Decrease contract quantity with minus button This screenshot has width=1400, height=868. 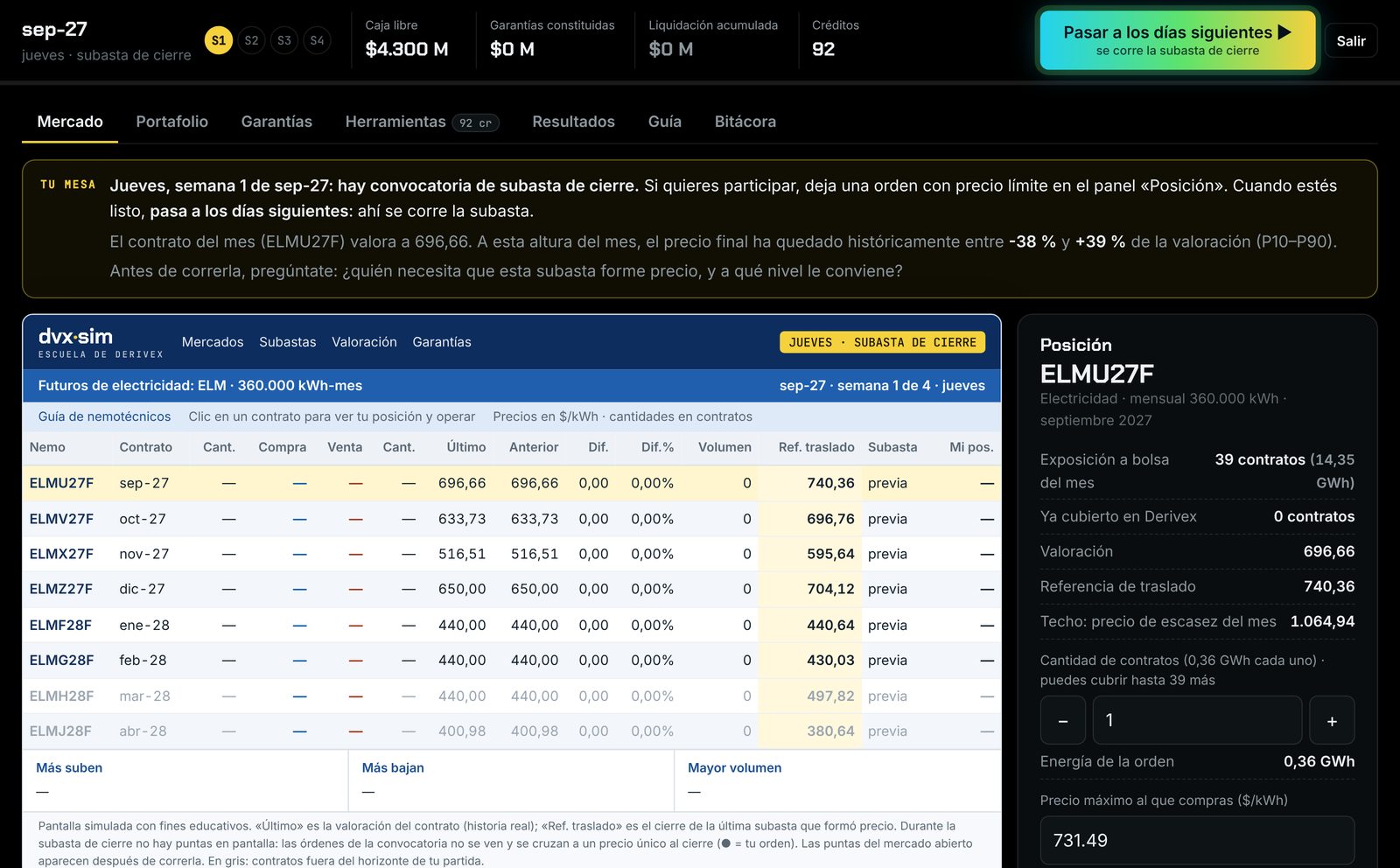pos(1063,720)
